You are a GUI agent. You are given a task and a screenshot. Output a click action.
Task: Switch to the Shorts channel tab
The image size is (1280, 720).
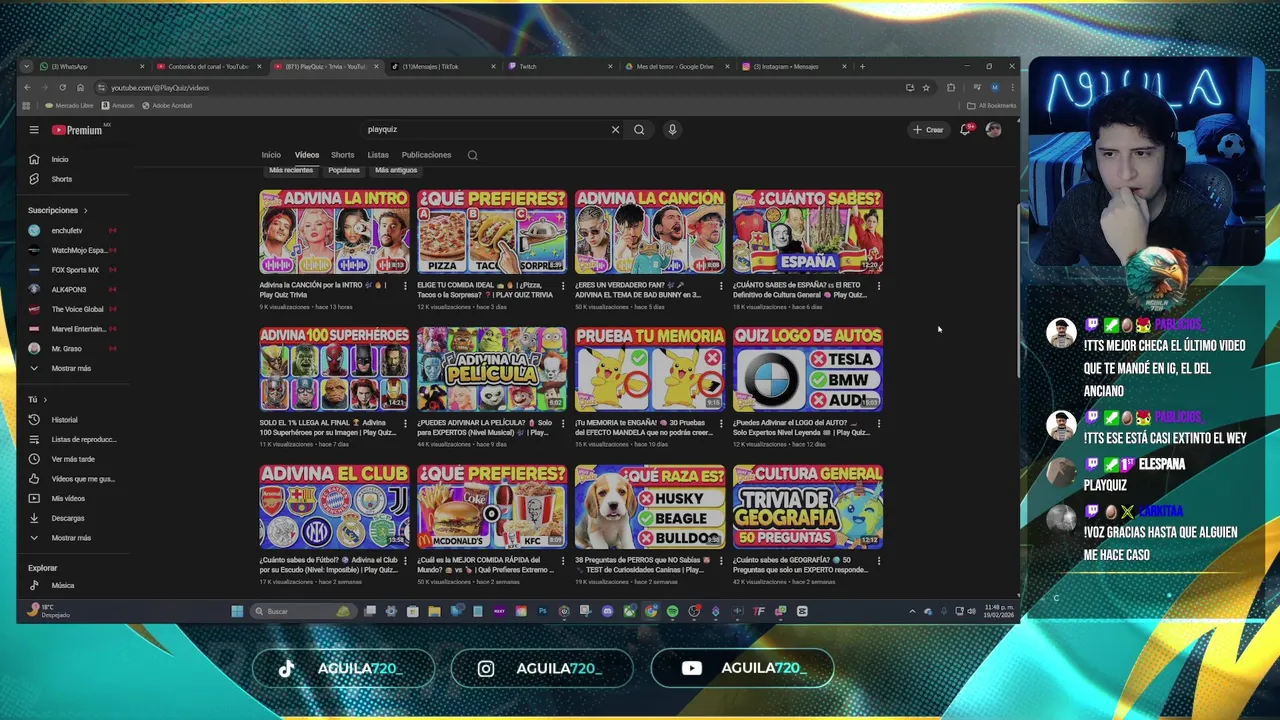tap(343, 155)
